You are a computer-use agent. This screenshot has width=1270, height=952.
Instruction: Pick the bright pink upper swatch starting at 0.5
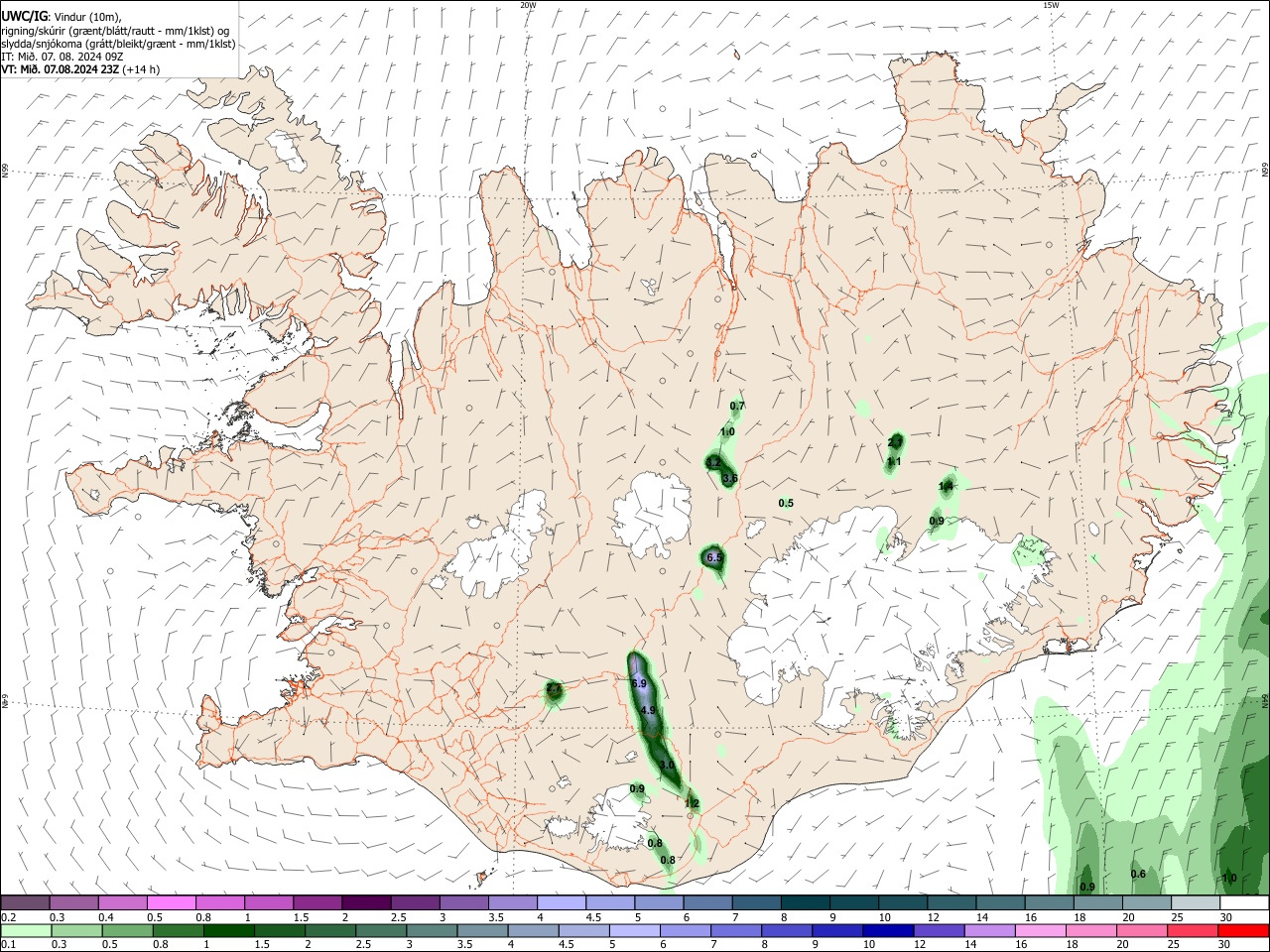[x=171, y=902]
